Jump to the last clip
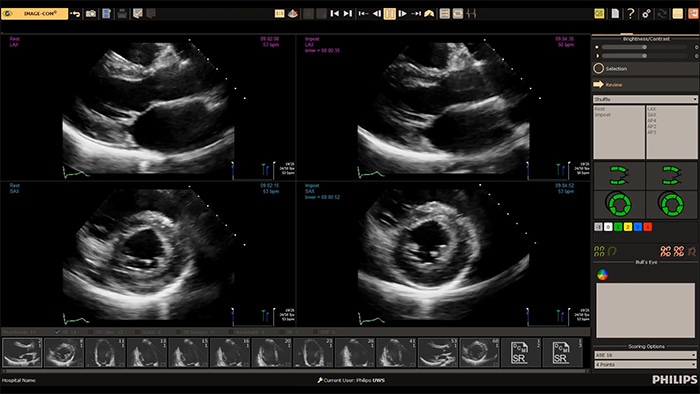The image size is (700, 394). pyautogui.click(x=348, y=14)
